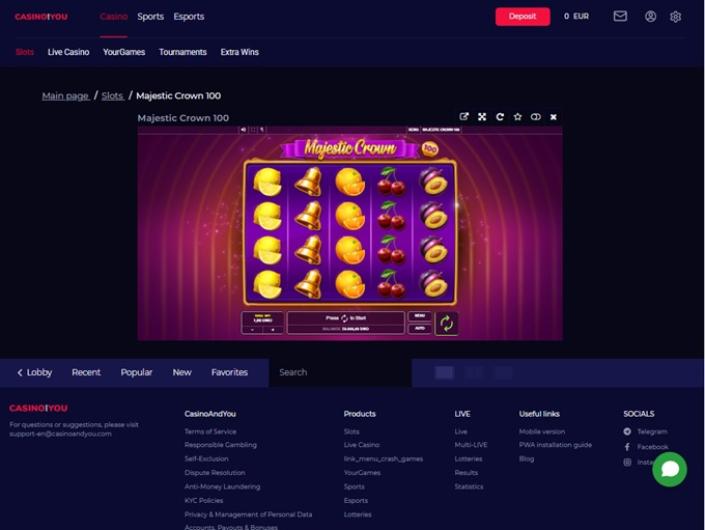
Task: Open game in new window icon
Action: click(464, 117)
